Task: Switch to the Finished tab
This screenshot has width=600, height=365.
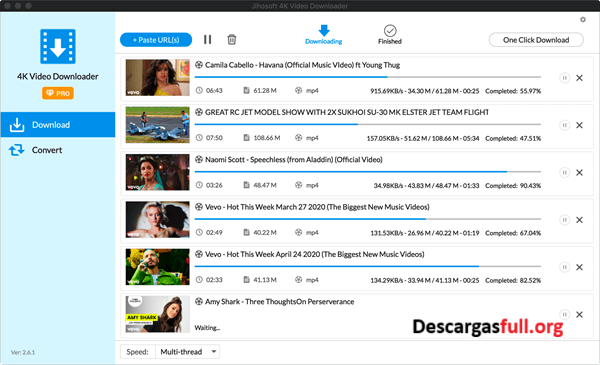Action: (x=390, y=35)
